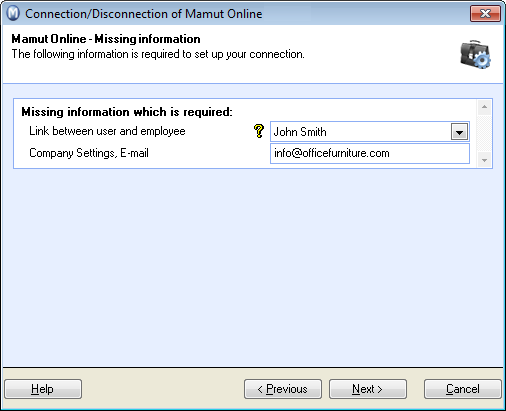Image resolution: width=506 pixels, height=411 pixels.
Task: Click the briefcase with gear settings icon
Action: click(476, 55)
